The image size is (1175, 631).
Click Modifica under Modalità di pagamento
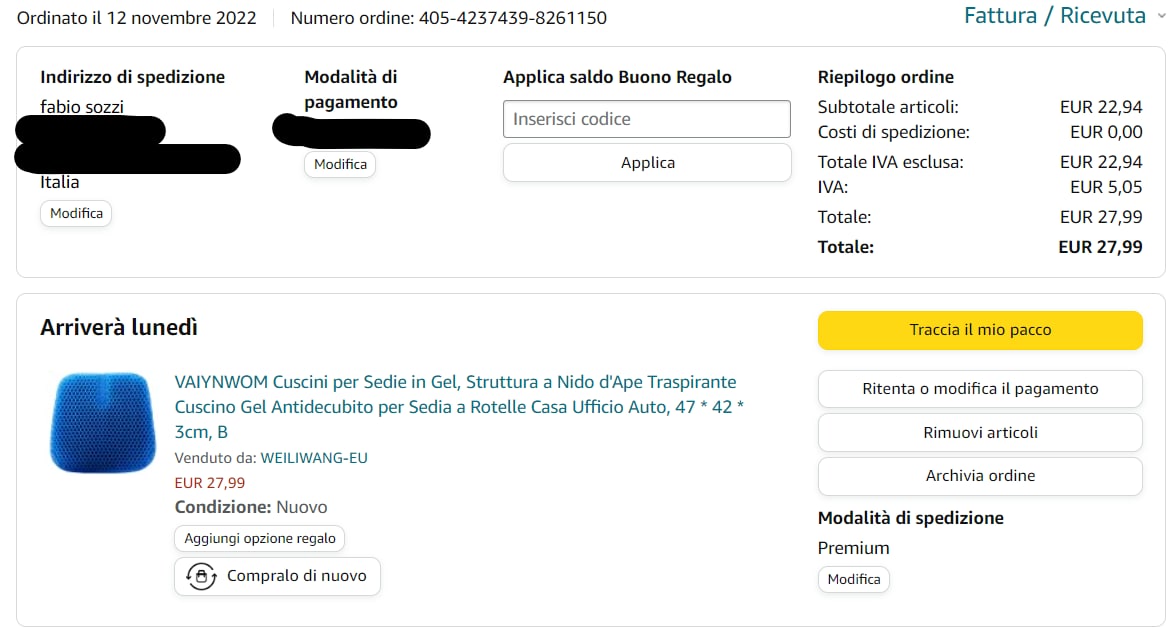(340, 164)
